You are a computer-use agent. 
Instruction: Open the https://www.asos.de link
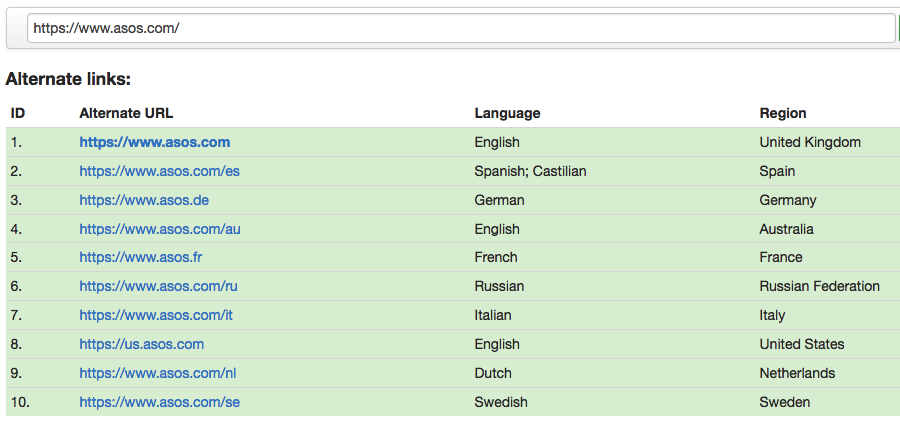pos(144,200)
